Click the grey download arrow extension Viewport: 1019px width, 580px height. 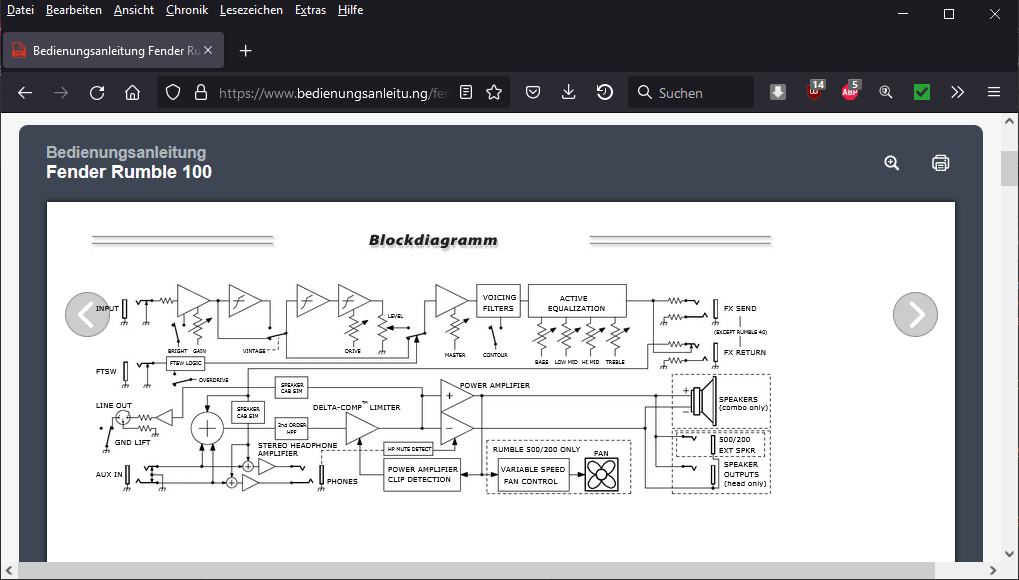(778, 92)
